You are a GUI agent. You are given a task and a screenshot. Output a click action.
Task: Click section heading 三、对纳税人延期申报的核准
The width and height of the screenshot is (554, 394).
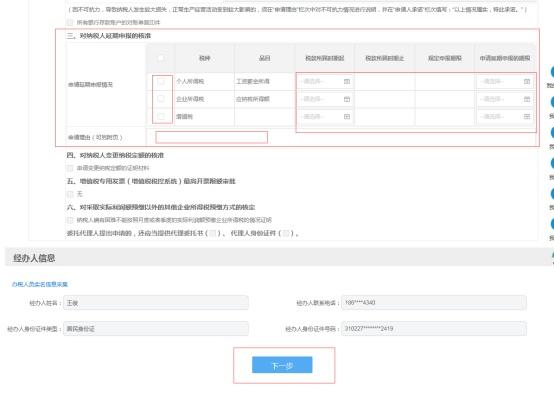(109, 36)
